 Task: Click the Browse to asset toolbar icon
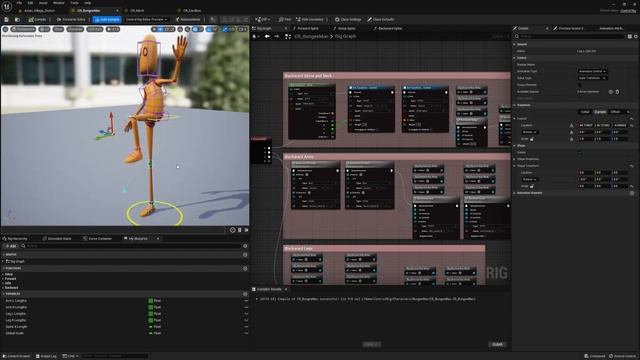coord(17,20)
